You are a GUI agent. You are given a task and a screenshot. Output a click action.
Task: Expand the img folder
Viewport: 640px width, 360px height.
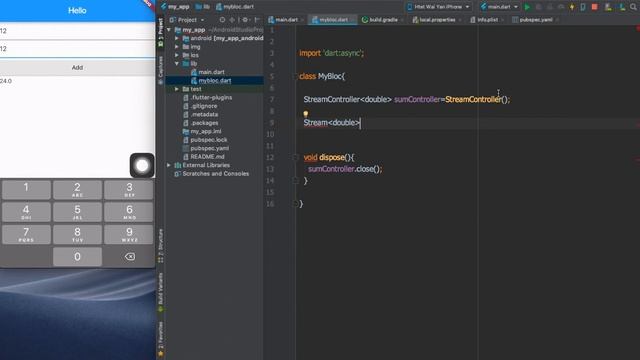click(177, 47)
